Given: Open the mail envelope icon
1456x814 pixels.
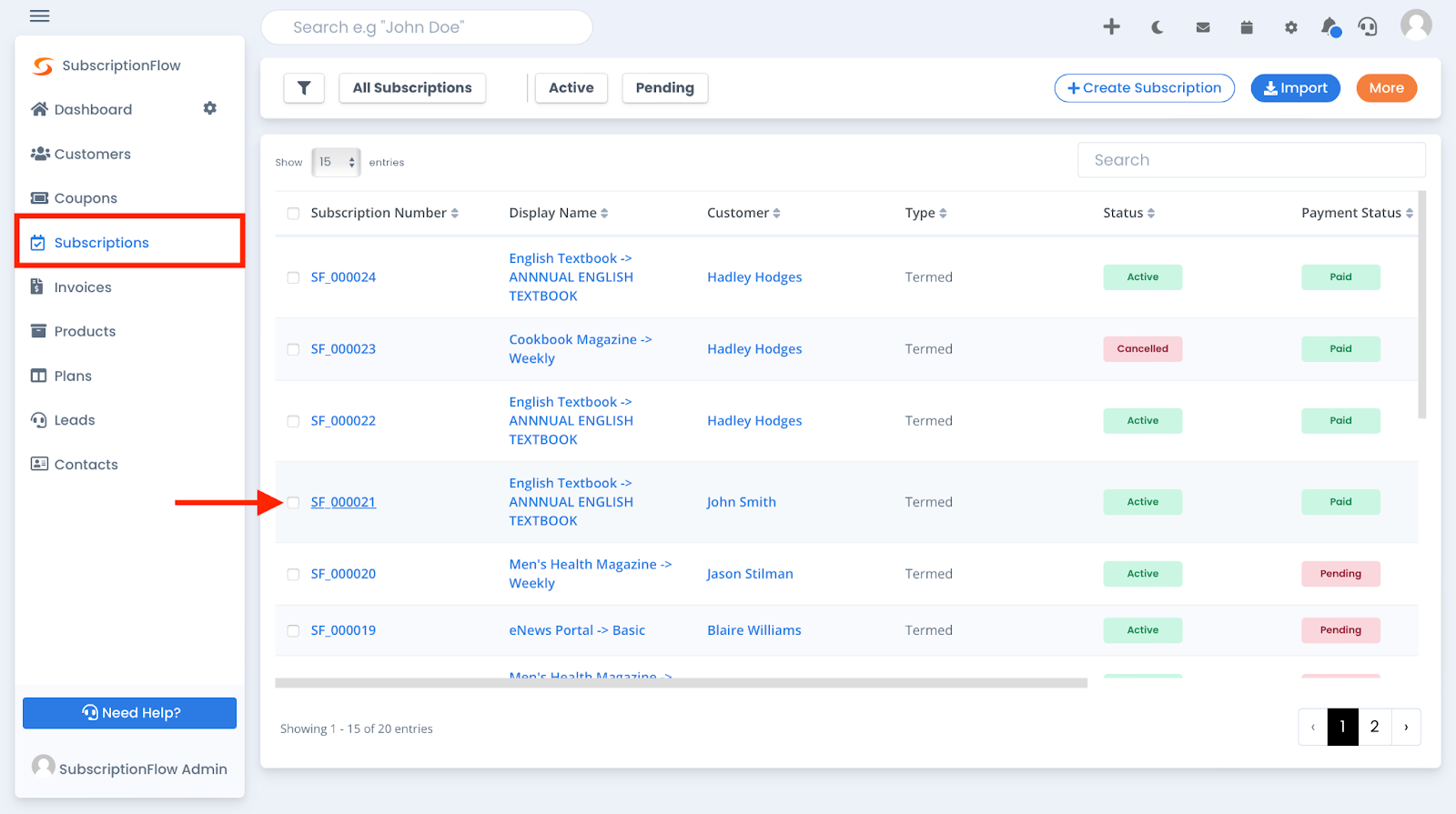Looking at the screenshot, I should click(1203, 27).
